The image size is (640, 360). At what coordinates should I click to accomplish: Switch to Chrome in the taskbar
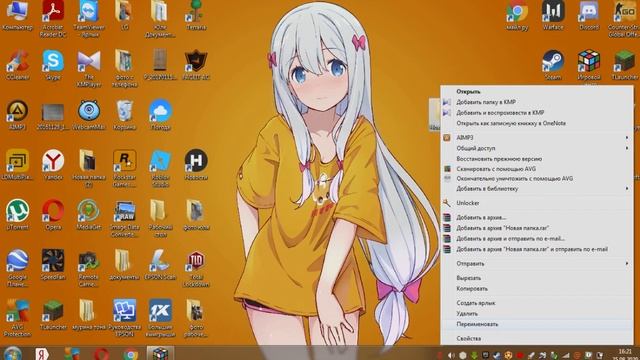131,354
